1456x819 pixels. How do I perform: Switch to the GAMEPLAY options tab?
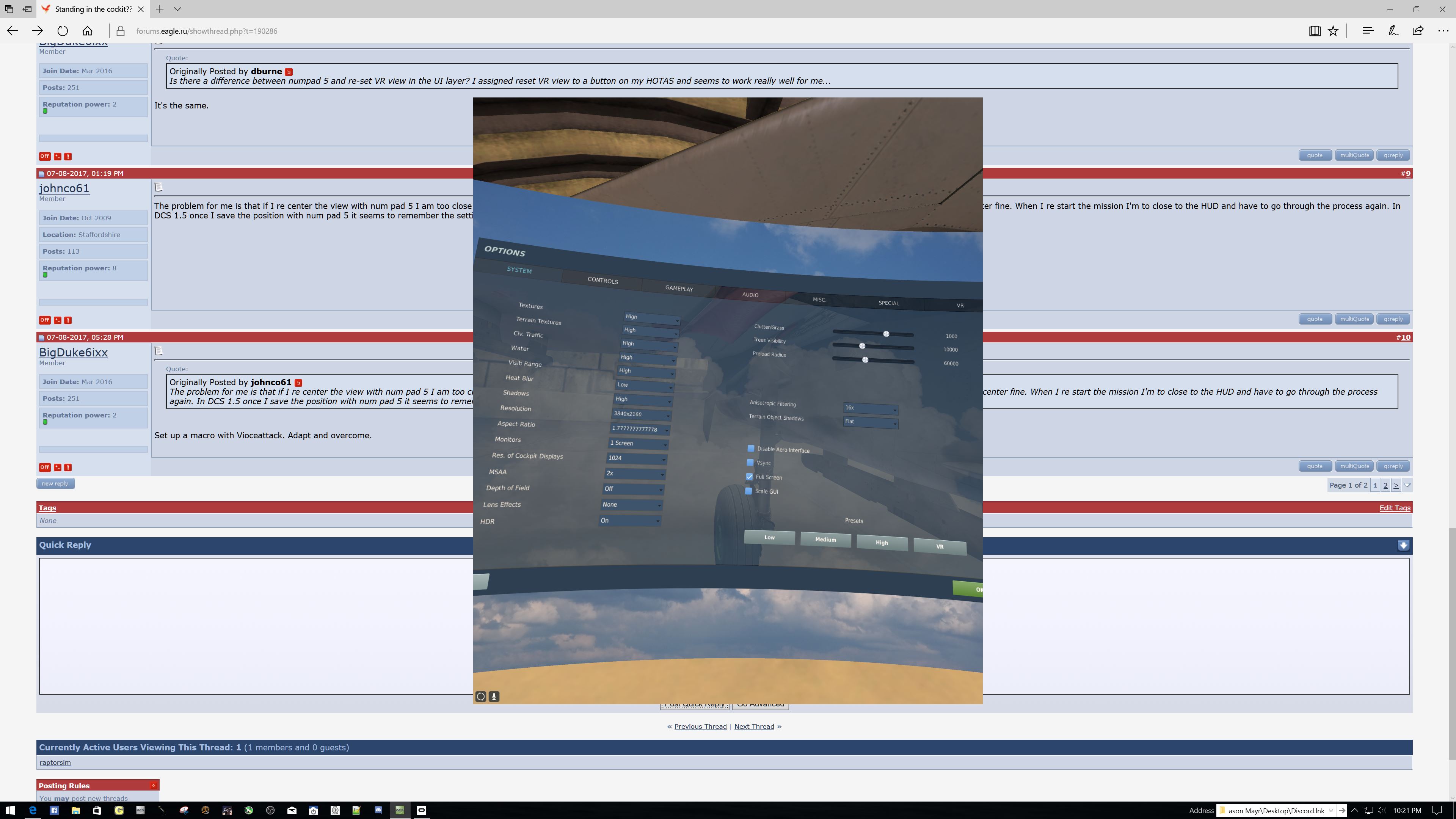click(x=679, y=288)
